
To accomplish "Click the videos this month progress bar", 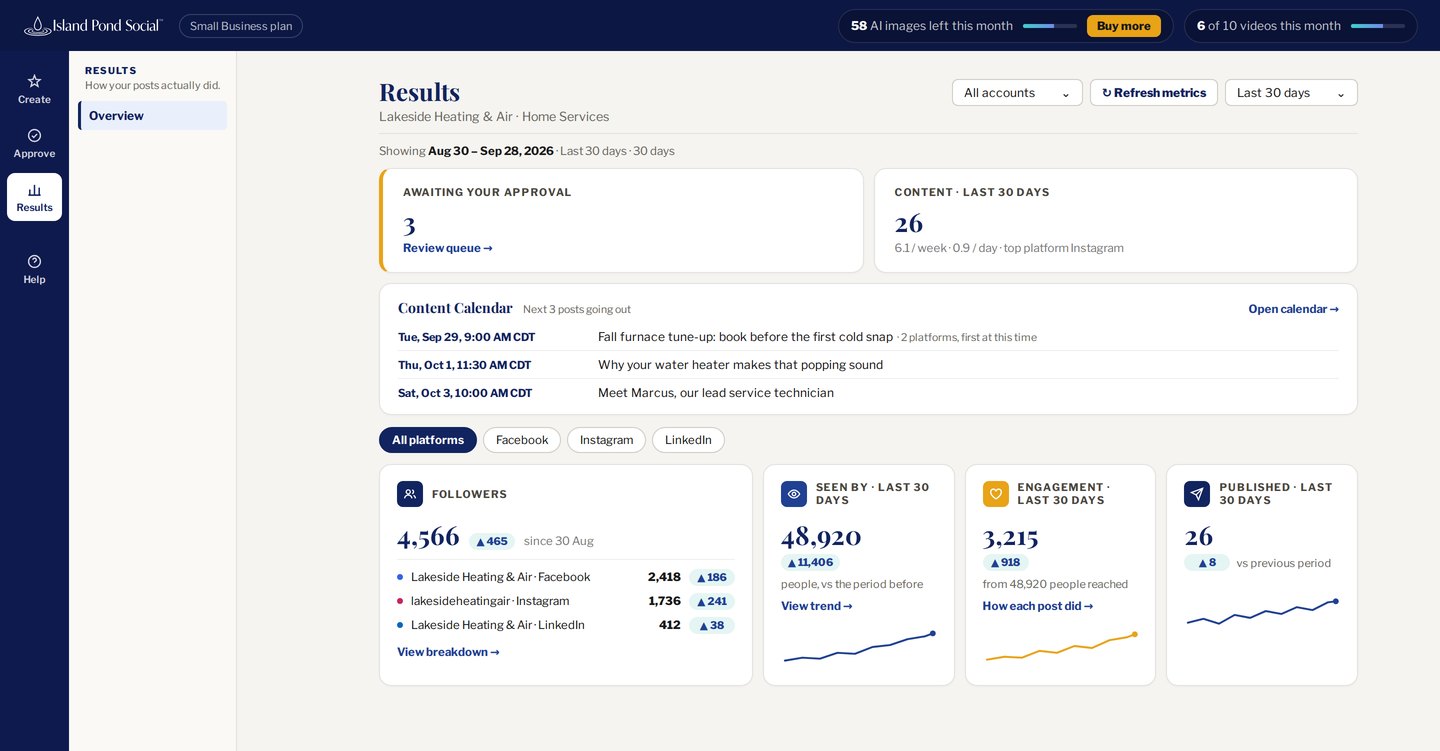I will pyautogui.click(x=1378, y=26).
